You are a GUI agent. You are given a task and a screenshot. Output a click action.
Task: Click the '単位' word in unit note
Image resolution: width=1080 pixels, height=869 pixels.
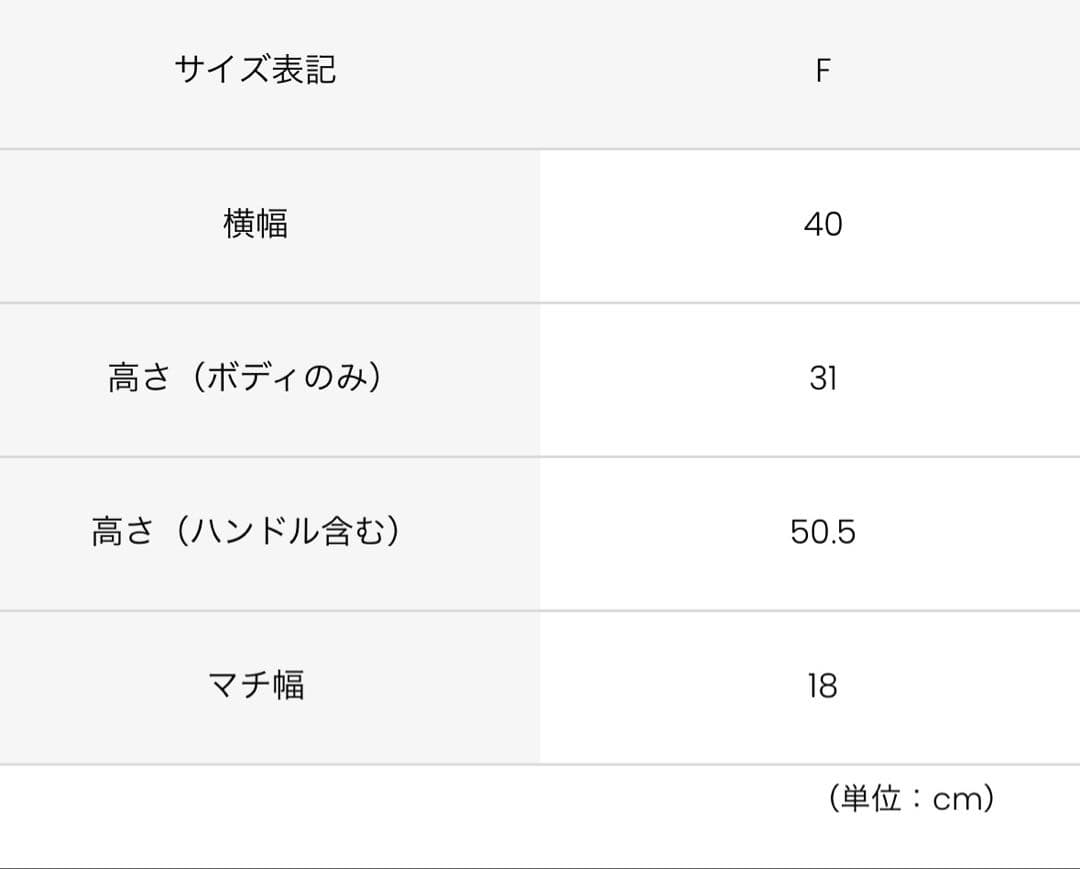[x=872, y=799]
